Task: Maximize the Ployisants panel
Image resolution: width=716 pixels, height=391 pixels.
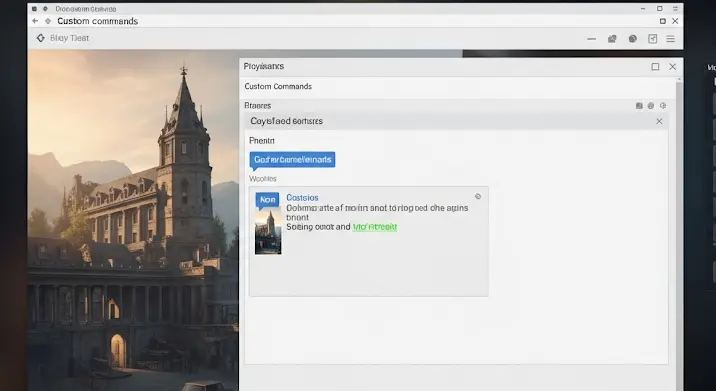Action: tap(655, 67)
